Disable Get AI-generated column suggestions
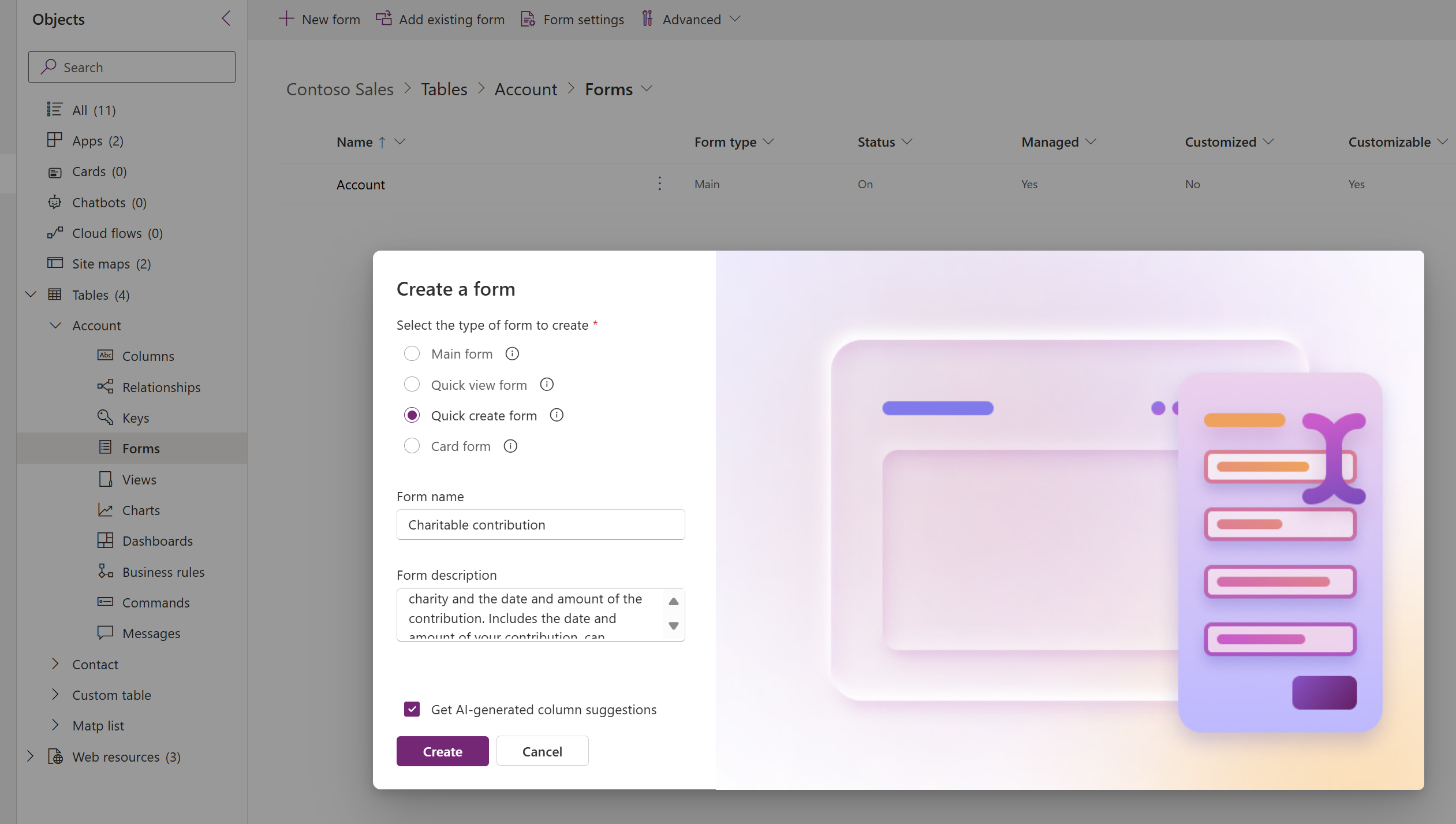 (x=412, y=709)
